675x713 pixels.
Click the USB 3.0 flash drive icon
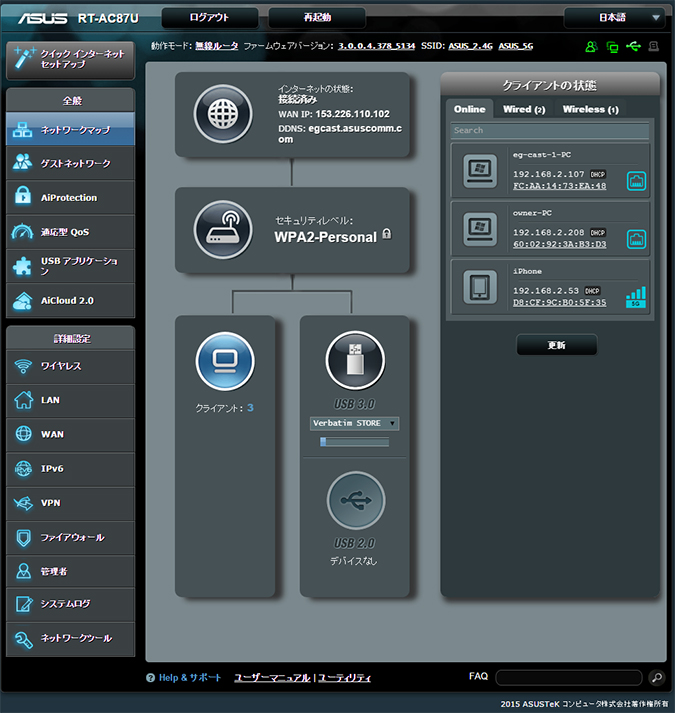[355, 361]
